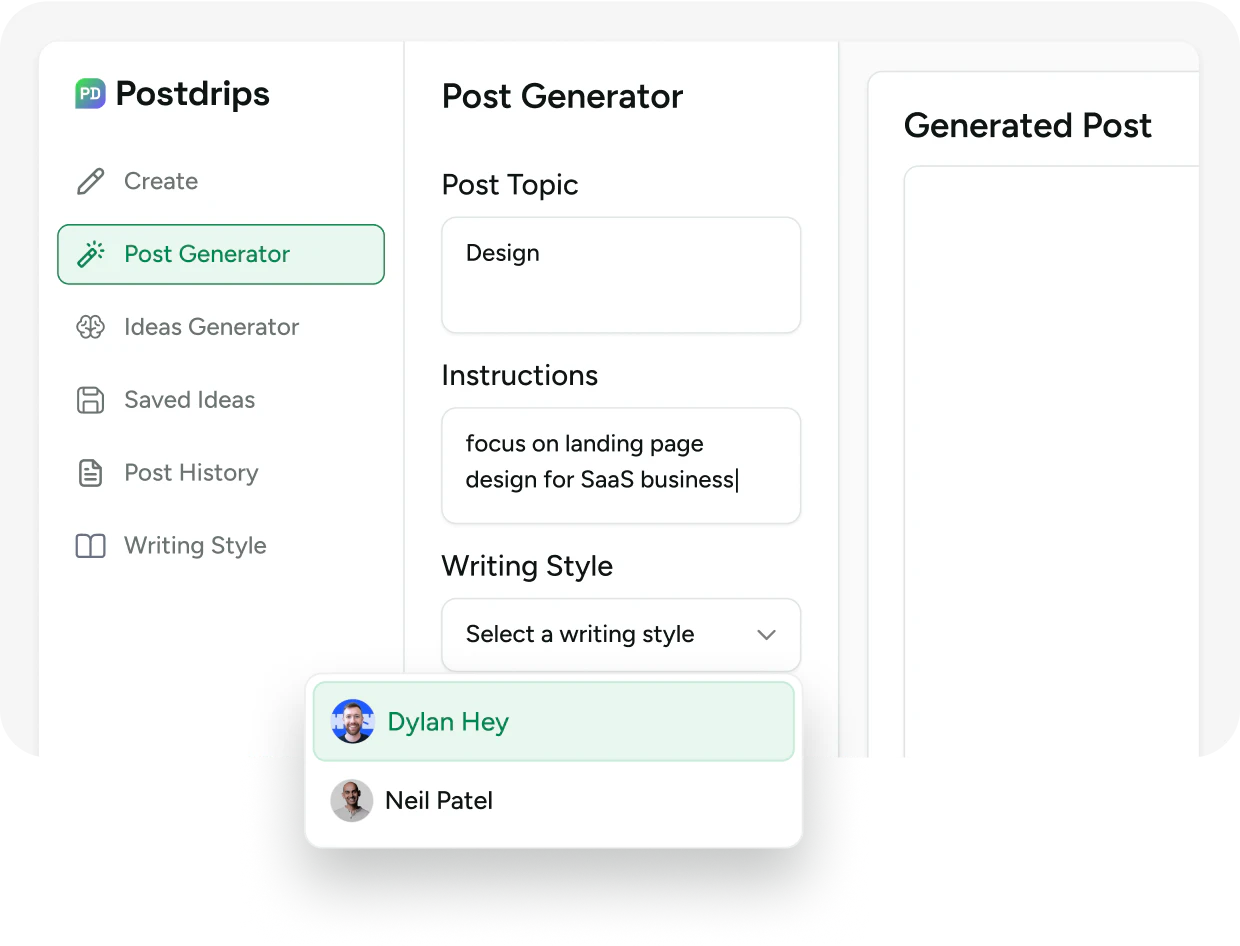Click the save icon next to Saved Ideas
The image size is (1240, 946).
click(x=90, y=400)
